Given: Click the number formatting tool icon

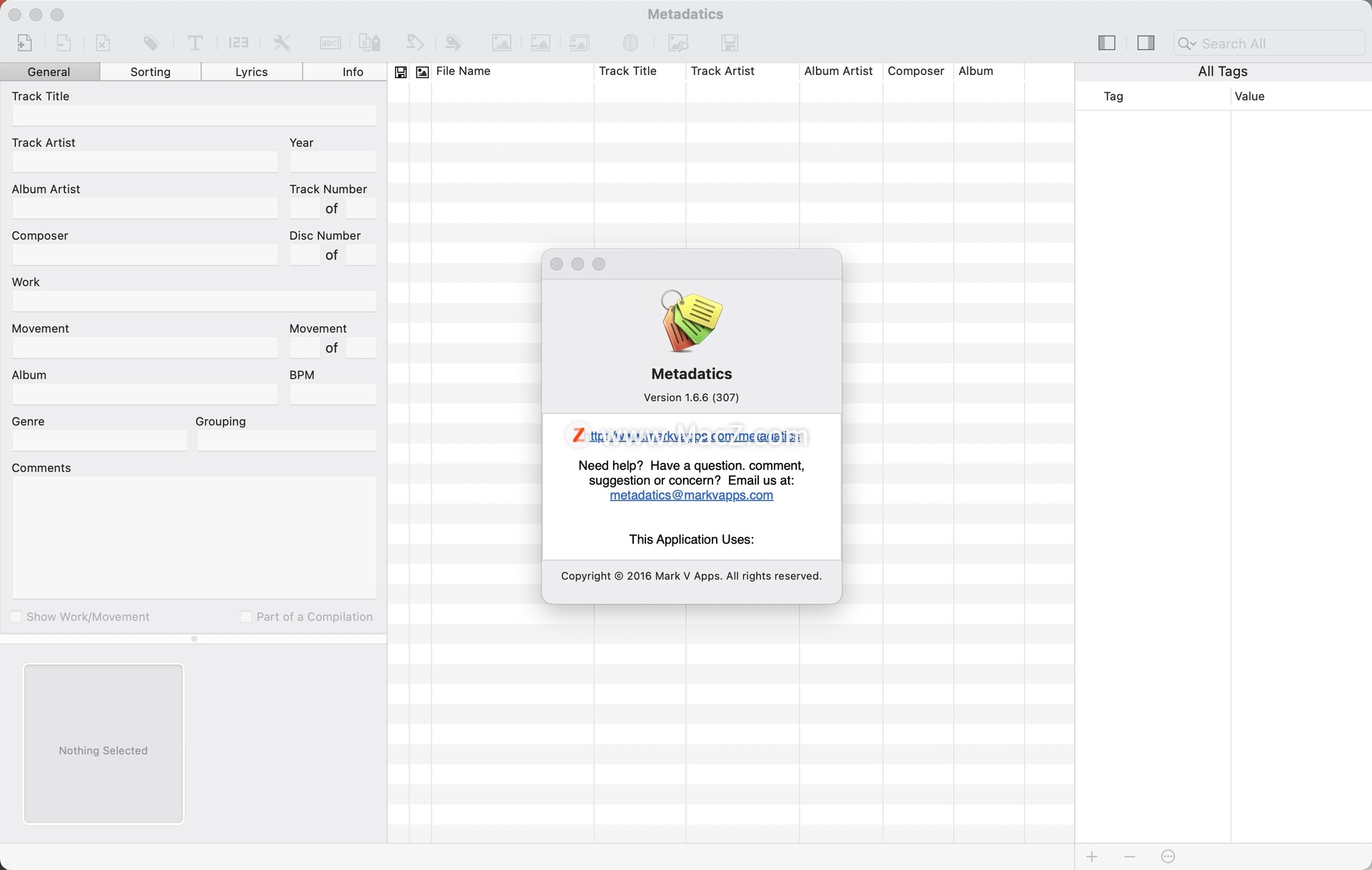Looking at the screenshot, I should 238,42.
